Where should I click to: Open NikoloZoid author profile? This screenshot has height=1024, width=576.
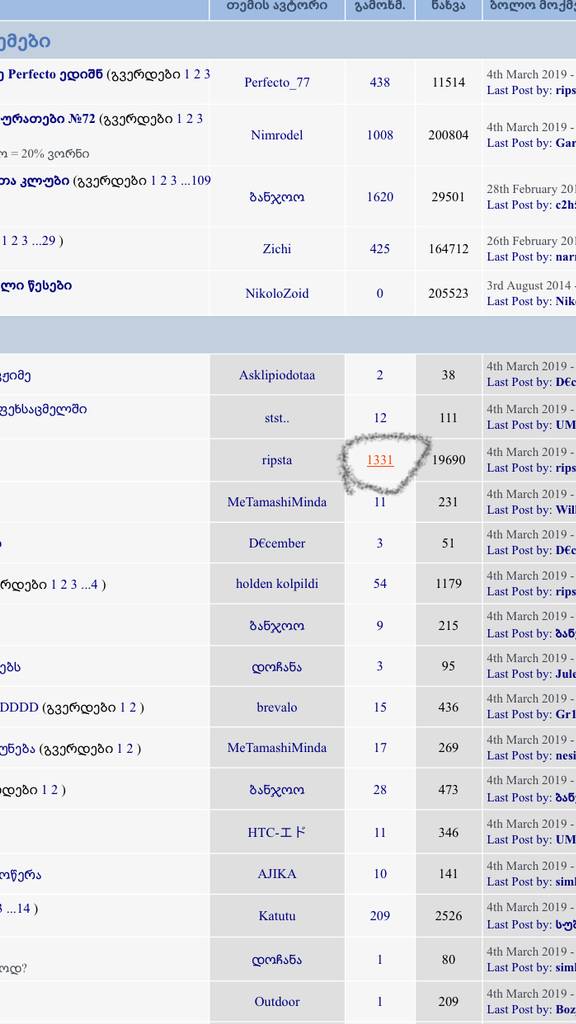pos(277,293)
